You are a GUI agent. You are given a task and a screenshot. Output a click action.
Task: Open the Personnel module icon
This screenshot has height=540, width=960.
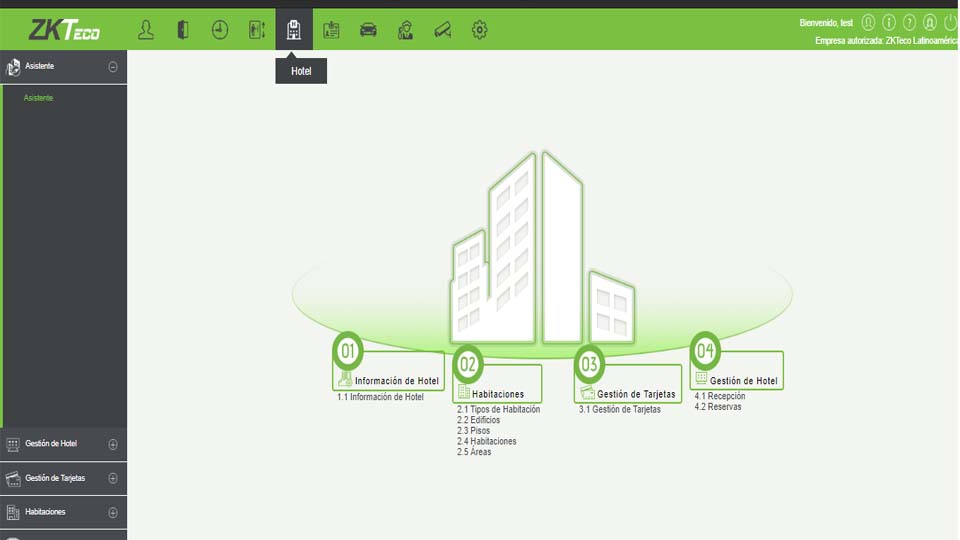coord(146,30)
